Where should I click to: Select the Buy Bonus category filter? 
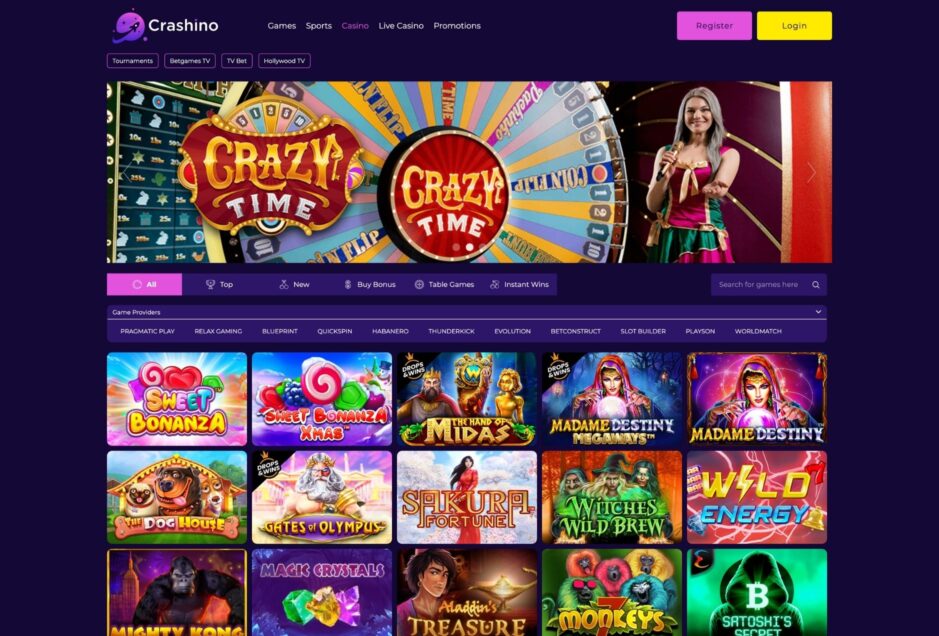coord(369,284)
